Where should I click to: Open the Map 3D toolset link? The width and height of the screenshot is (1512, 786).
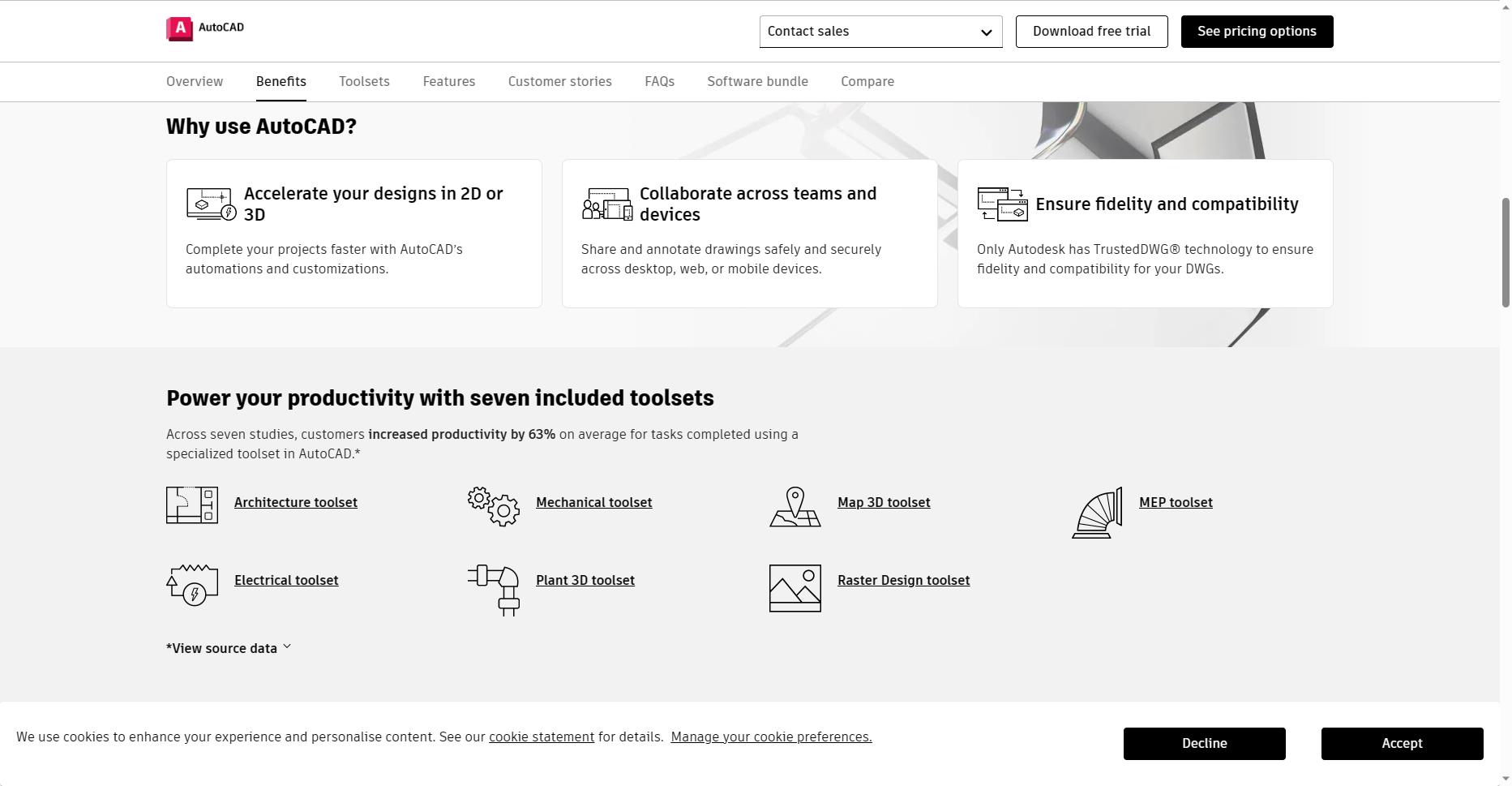[884, 502]
